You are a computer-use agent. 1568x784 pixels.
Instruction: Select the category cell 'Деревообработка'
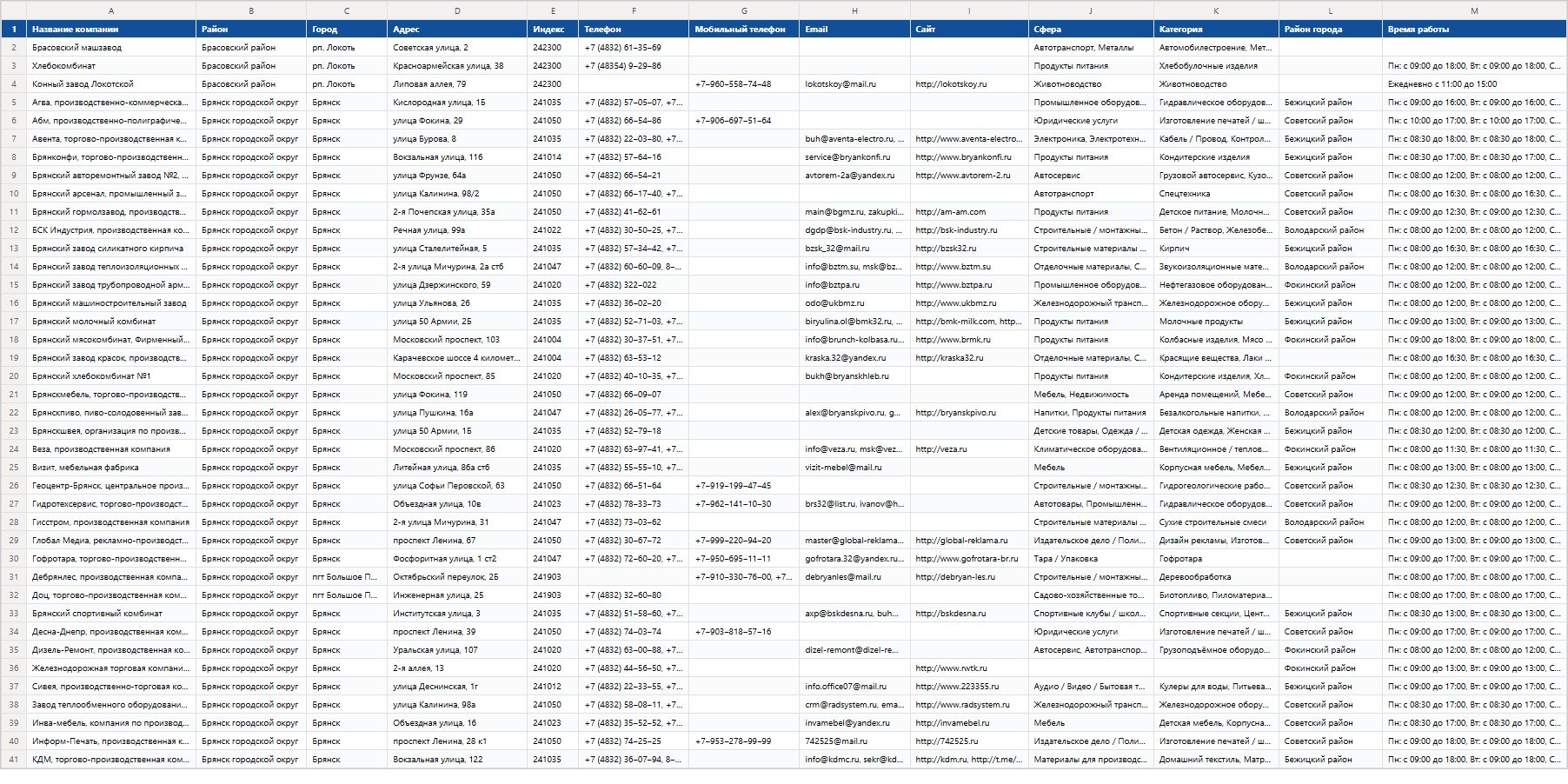pos(1216,577)
